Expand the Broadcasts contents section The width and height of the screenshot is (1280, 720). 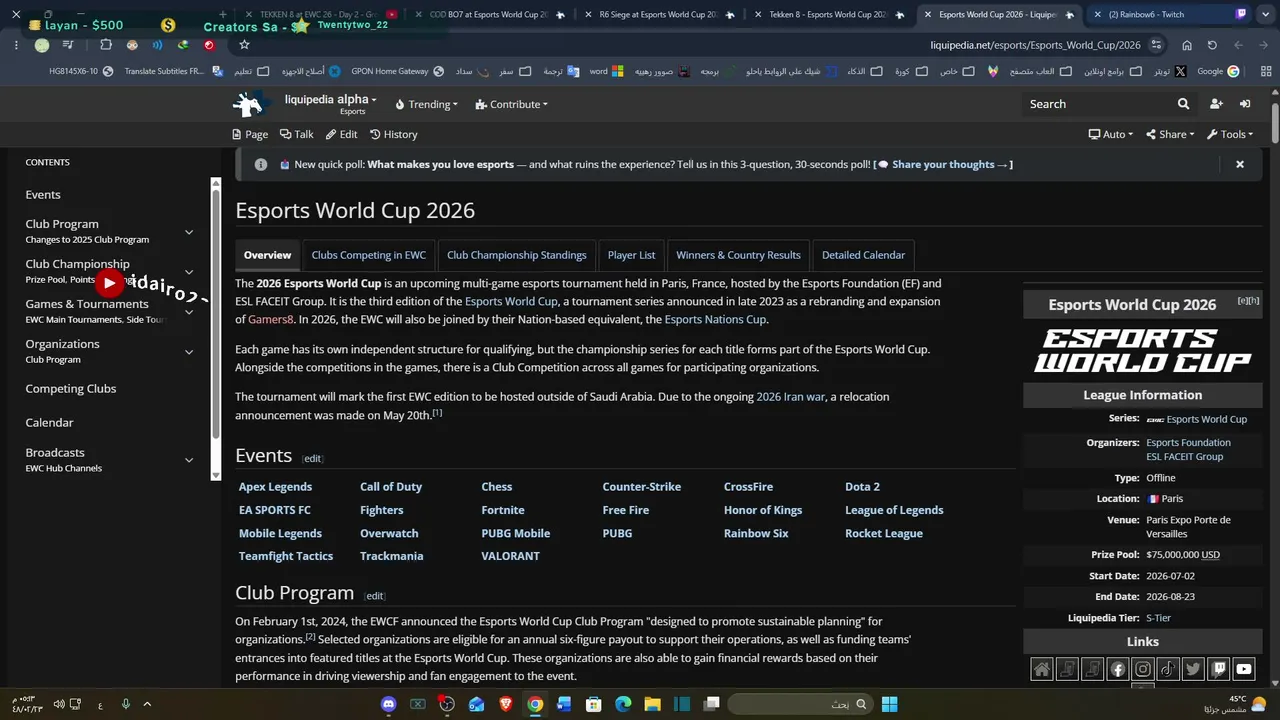[x=189, y=460]
